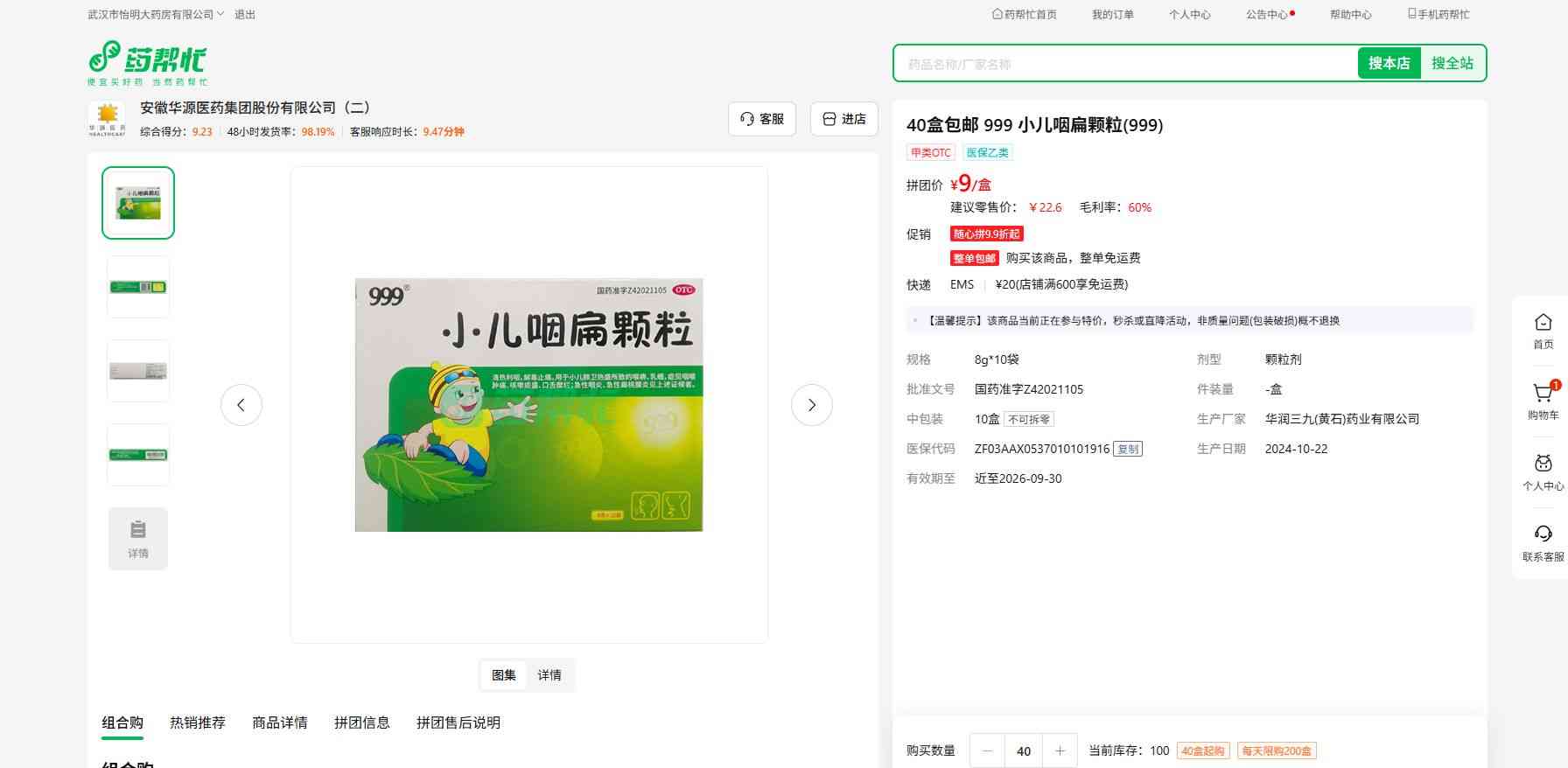Open the 详情 document icon under thumbnails
Screen dimensions: 1568x768
(138, 538)
